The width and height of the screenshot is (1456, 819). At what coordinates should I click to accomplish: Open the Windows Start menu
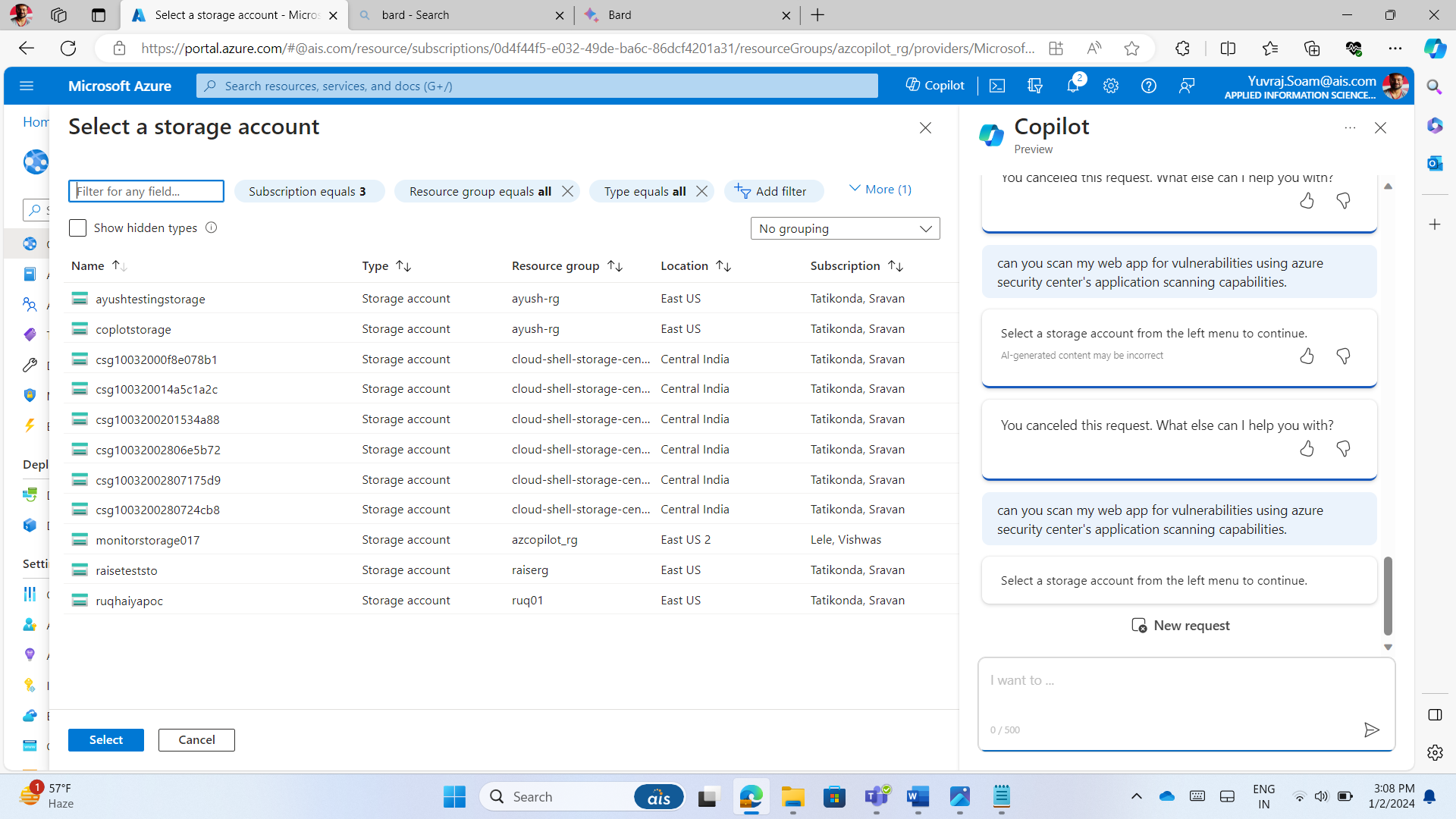click(x=454, y=796)
